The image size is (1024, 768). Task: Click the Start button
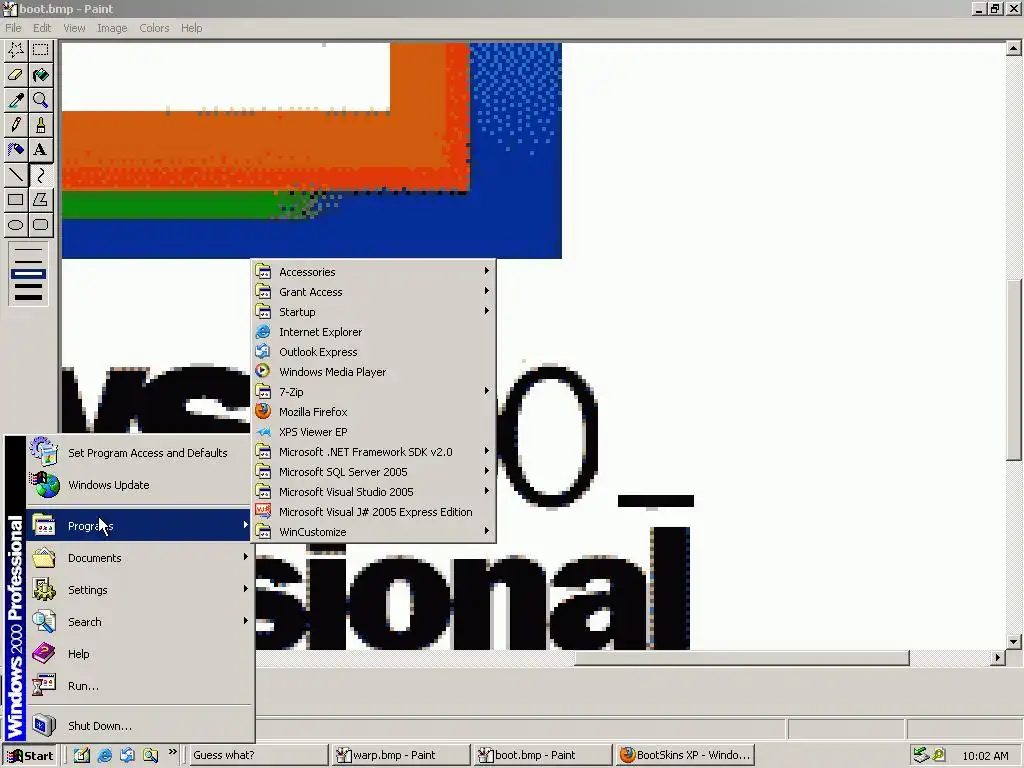30,756
